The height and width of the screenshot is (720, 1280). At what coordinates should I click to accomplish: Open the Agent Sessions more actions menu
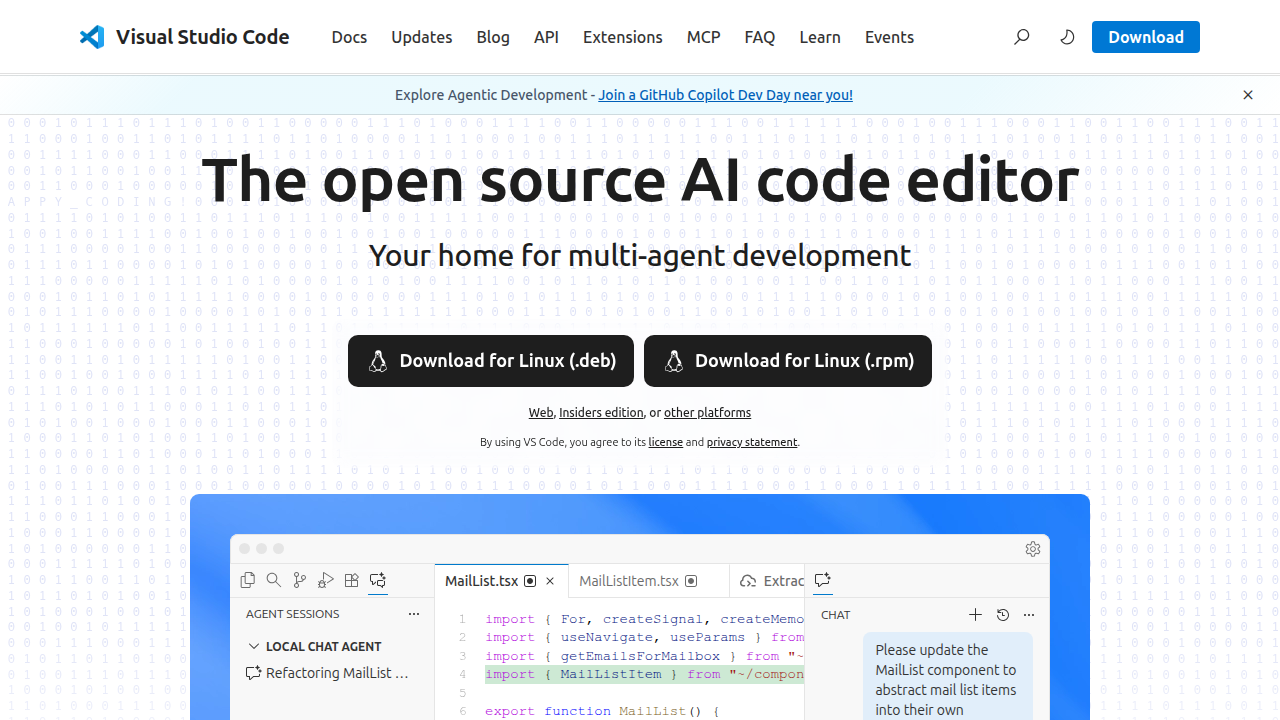pos(414,613)
